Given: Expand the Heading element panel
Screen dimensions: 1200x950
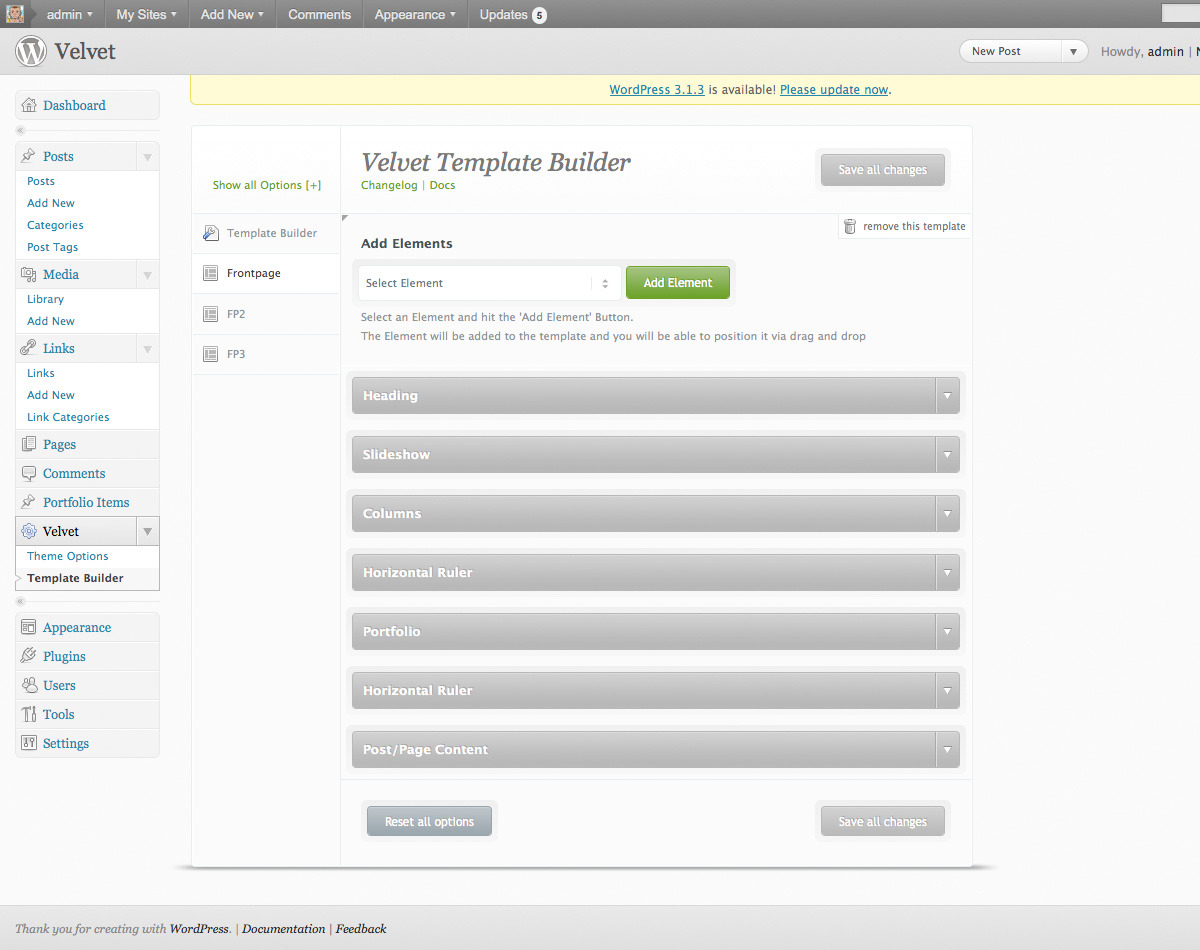Looking at the screenshot, I should coord(947,396).
